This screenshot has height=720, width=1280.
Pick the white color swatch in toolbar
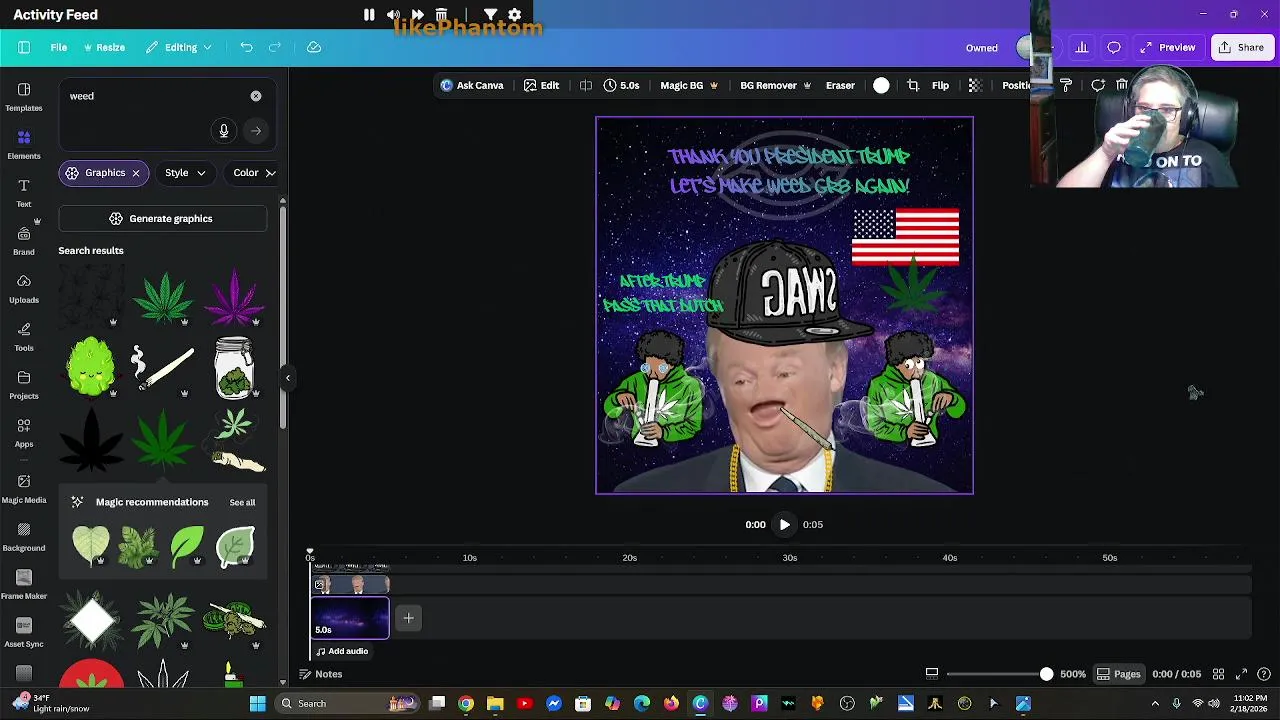tap(881, 86)
